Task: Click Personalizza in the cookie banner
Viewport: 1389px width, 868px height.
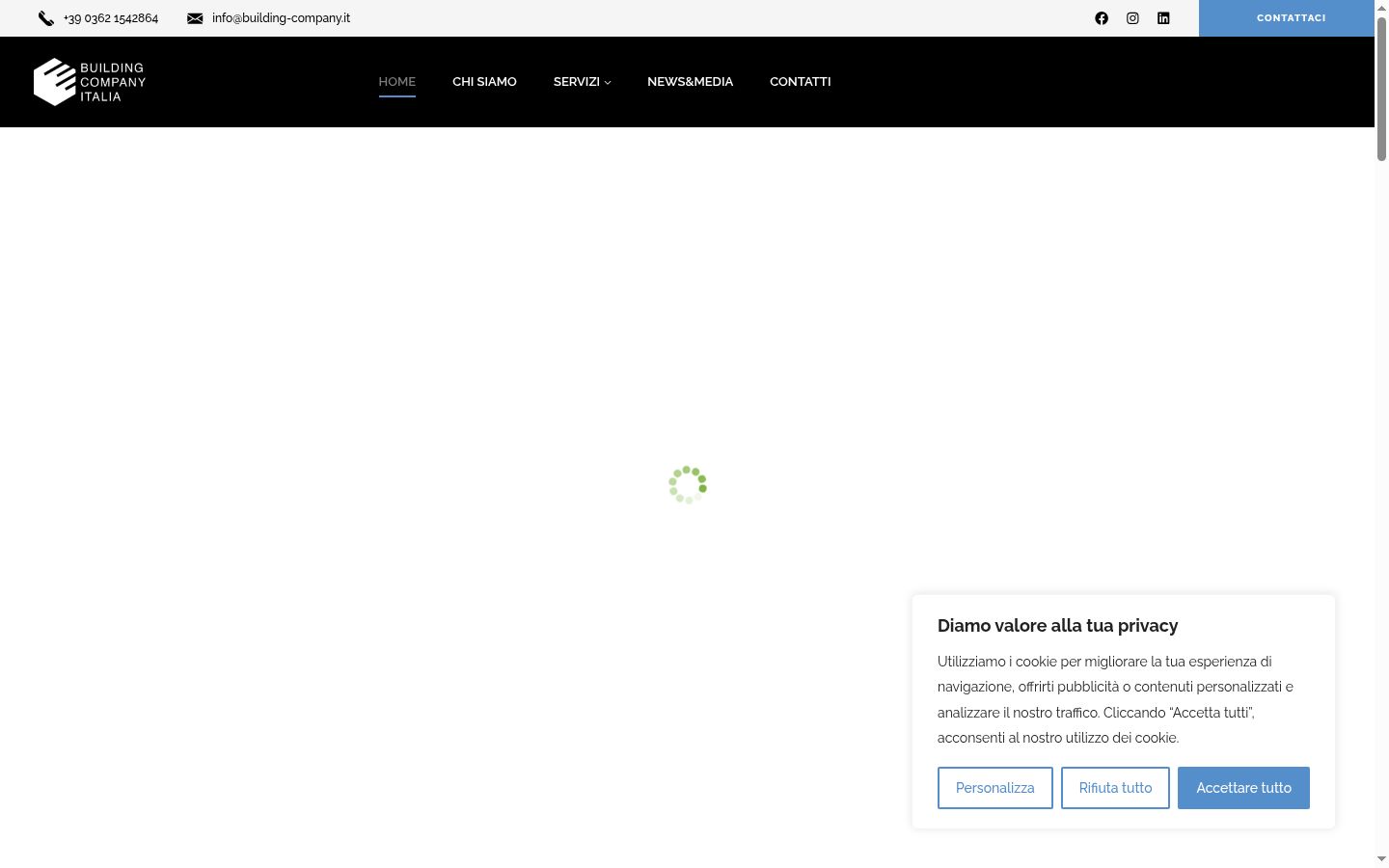Action: [x=995, y=788]
